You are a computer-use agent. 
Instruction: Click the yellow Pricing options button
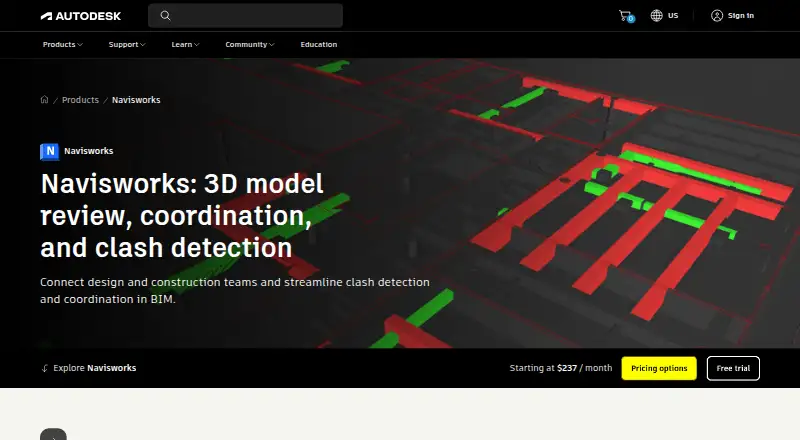click(x=659, y=368)
